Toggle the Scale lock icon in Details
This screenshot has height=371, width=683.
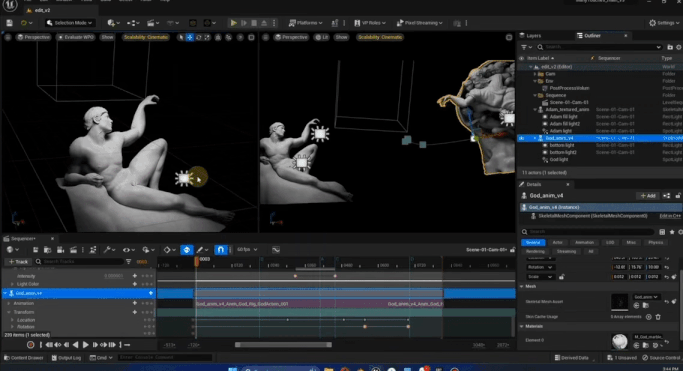coord(561,277)
